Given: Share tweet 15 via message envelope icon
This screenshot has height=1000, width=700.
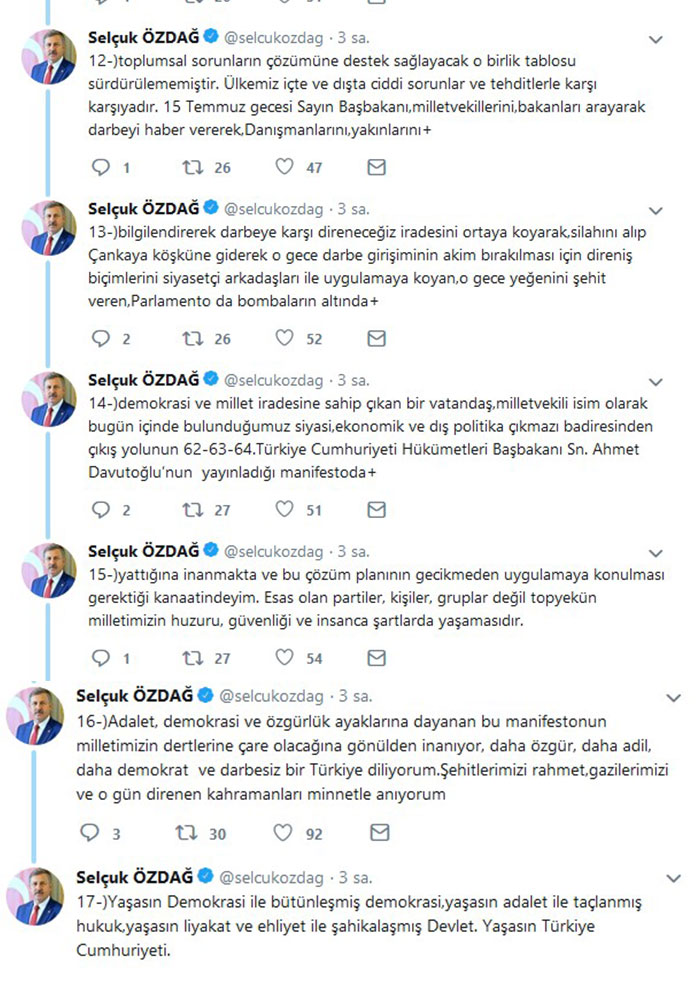Looking at the screenshot, I should [377, 658].
